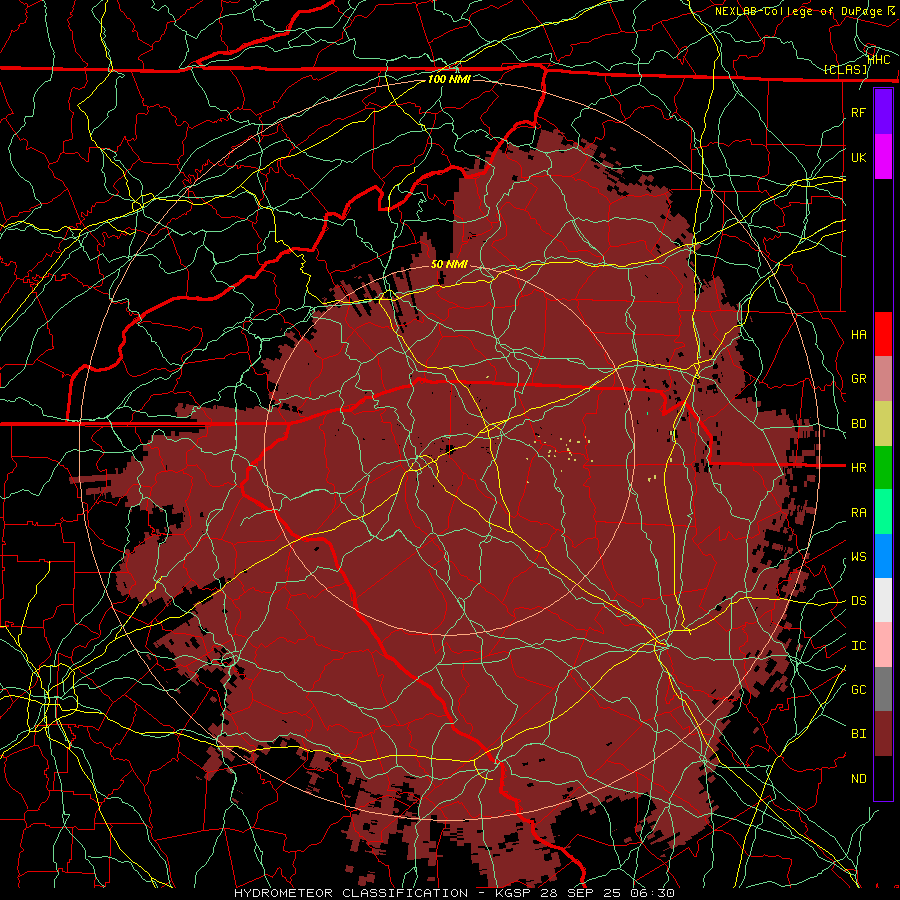Select the WS blue legend swatch
The height and width of the screenshot is (900, 900).
pos(883,556)
